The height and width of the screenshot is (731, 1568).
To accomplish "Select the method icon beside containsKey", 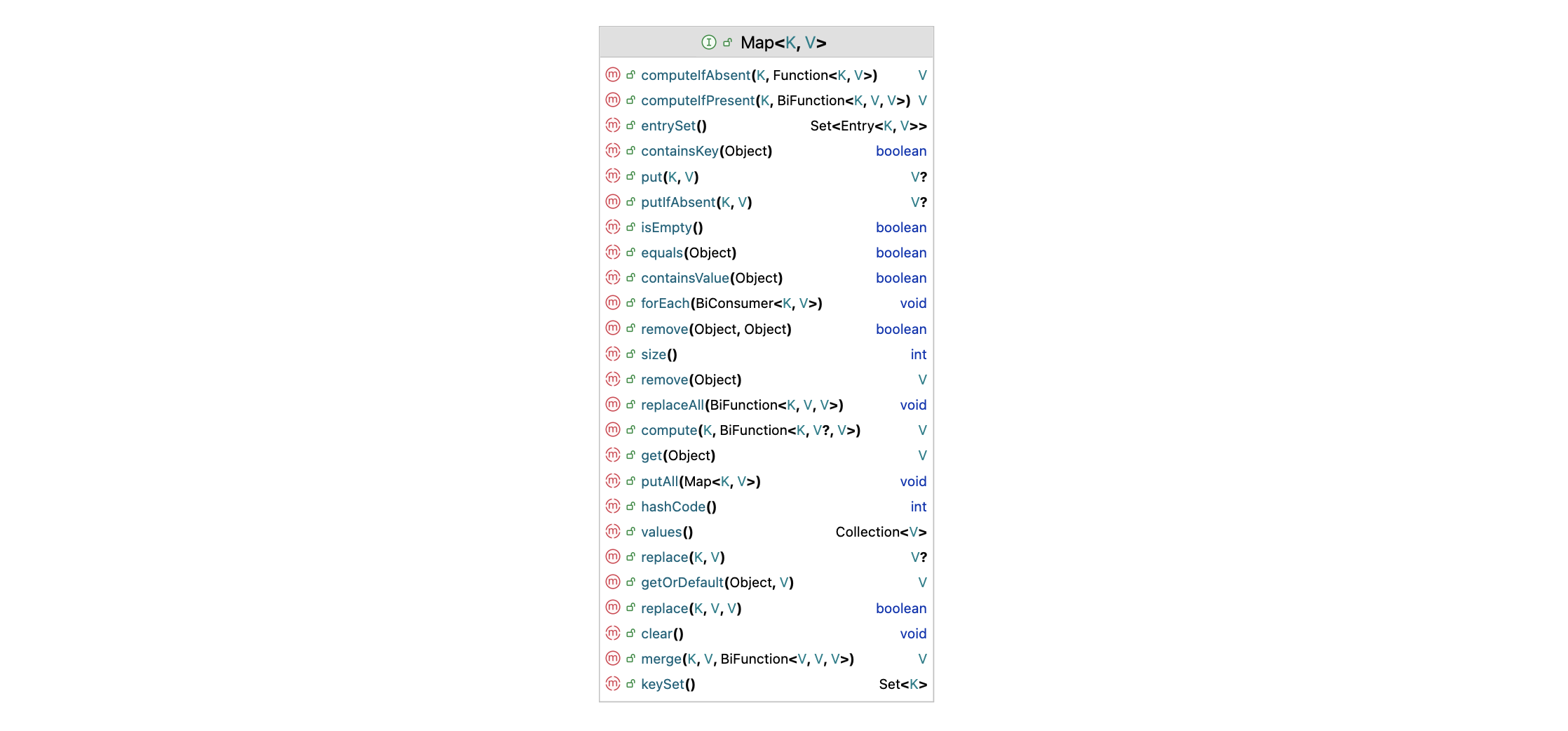I will click(x=613, y=151).
